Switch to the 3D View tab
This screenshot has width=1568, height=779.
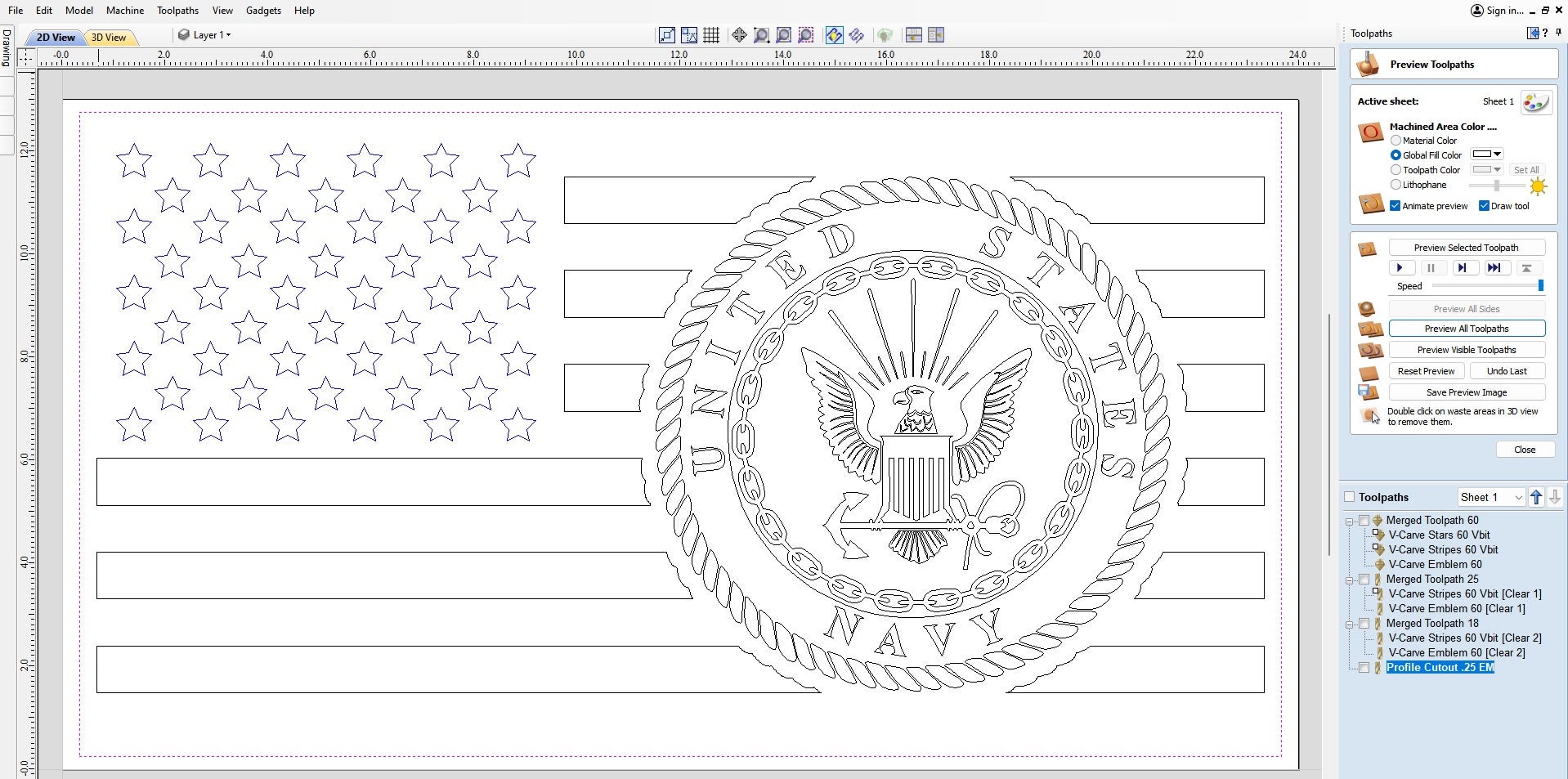(x=109, y=38)
